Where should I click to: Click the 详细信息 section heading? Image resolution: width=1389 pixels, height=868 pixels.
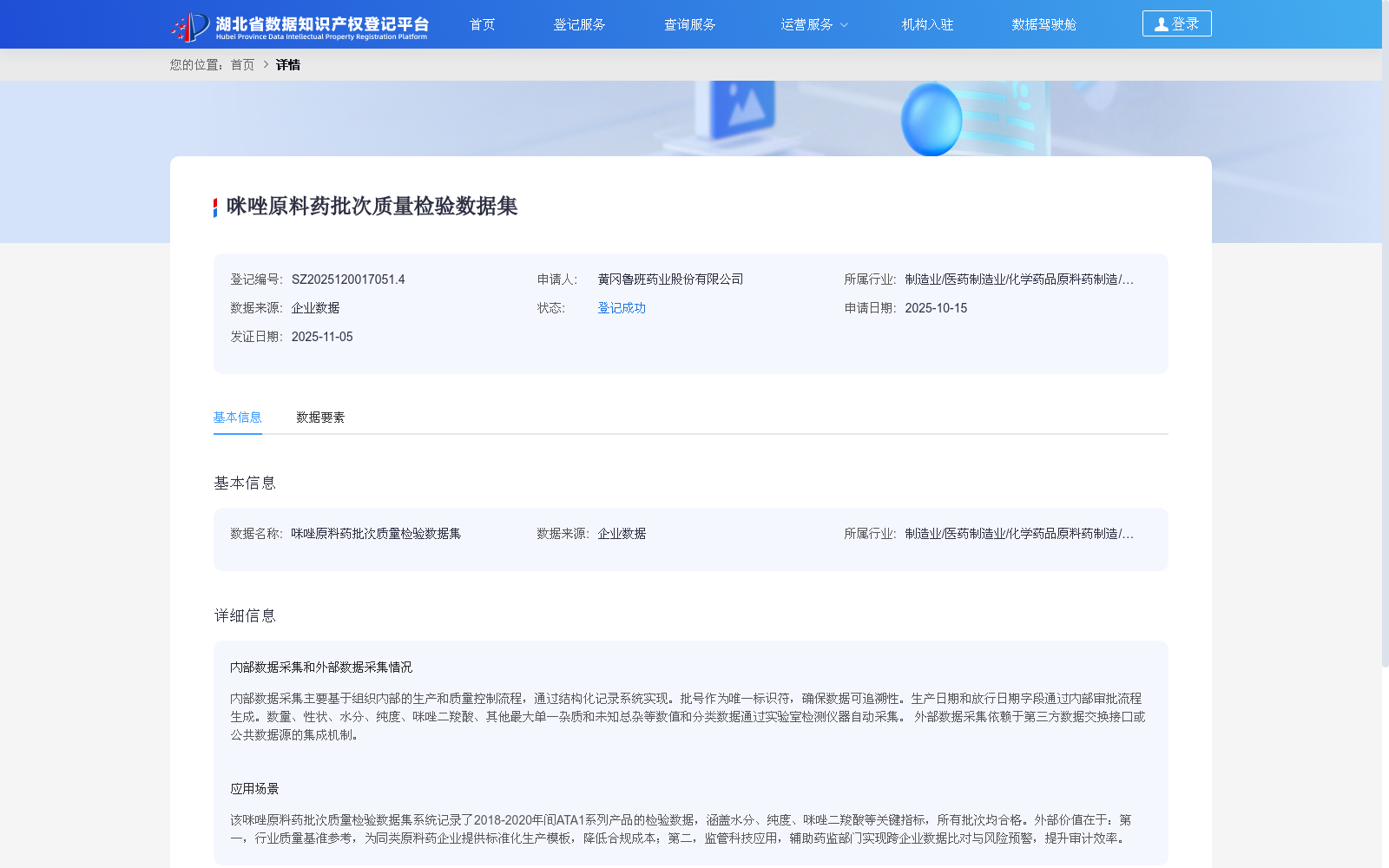point(245,616)
